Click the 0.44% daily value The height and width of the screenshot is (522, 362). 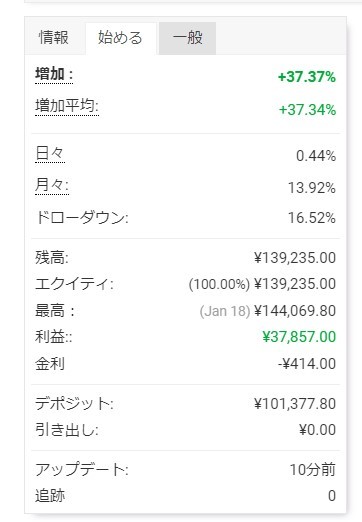[x=316, y=156]
